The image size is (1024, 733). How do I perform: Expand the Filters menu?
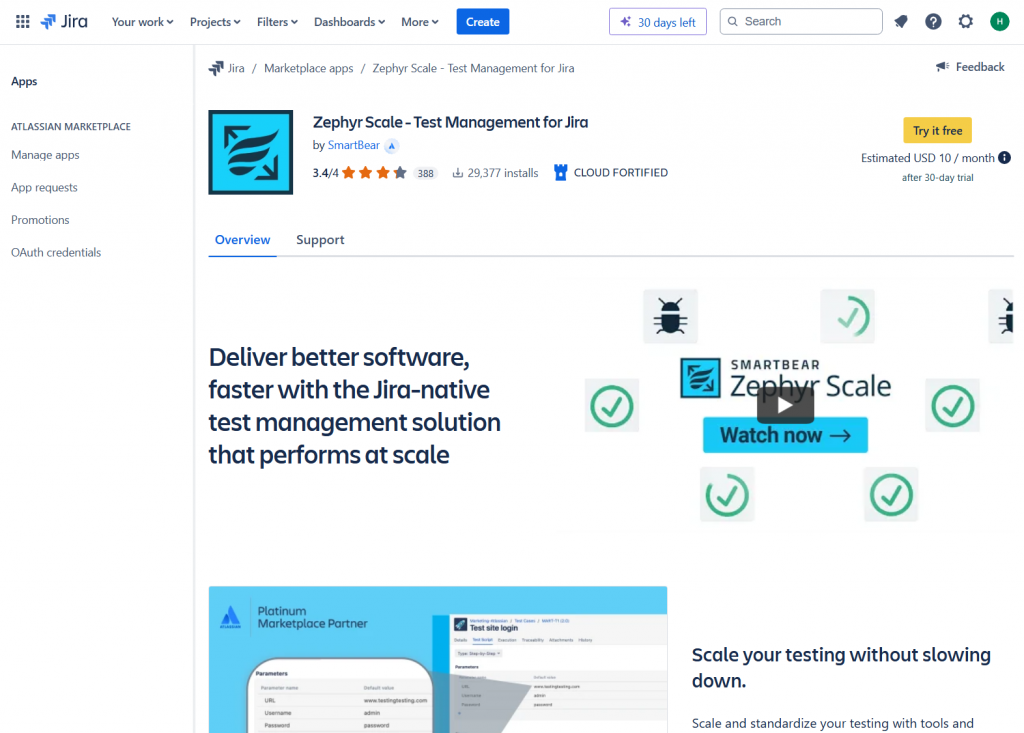[x=277, y=22]
